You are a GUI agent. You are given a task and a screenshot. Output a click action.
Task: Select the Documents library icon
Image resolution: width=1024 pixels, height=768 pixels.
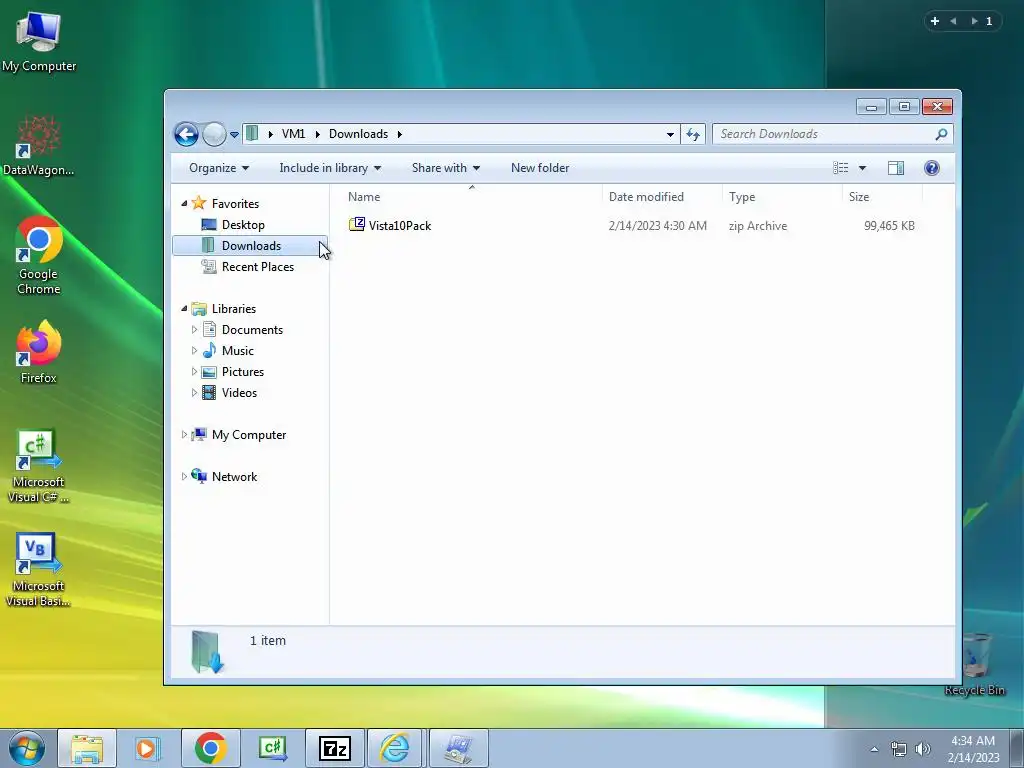coord(209,329)
